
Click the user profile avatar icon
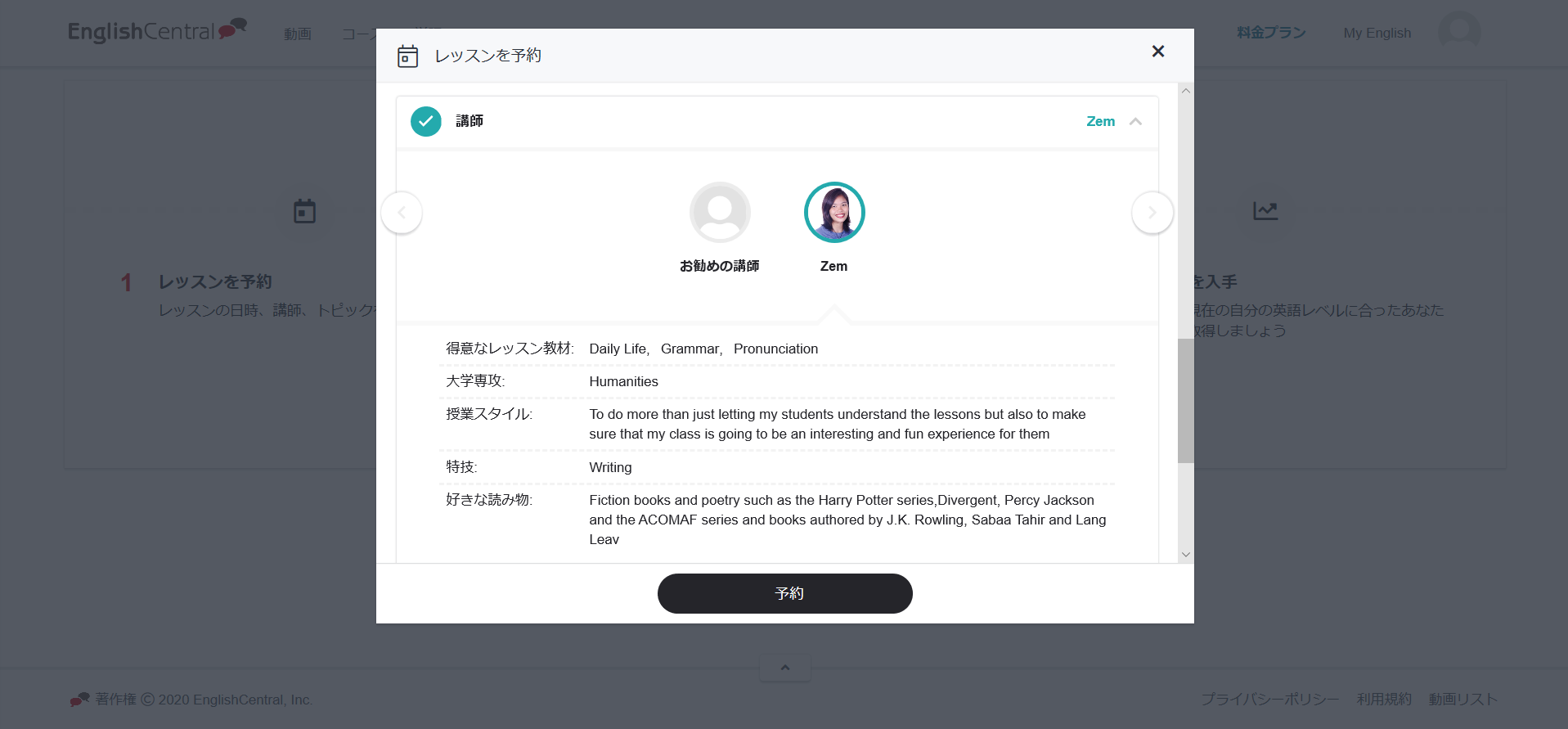click(x=1459, y=32)
